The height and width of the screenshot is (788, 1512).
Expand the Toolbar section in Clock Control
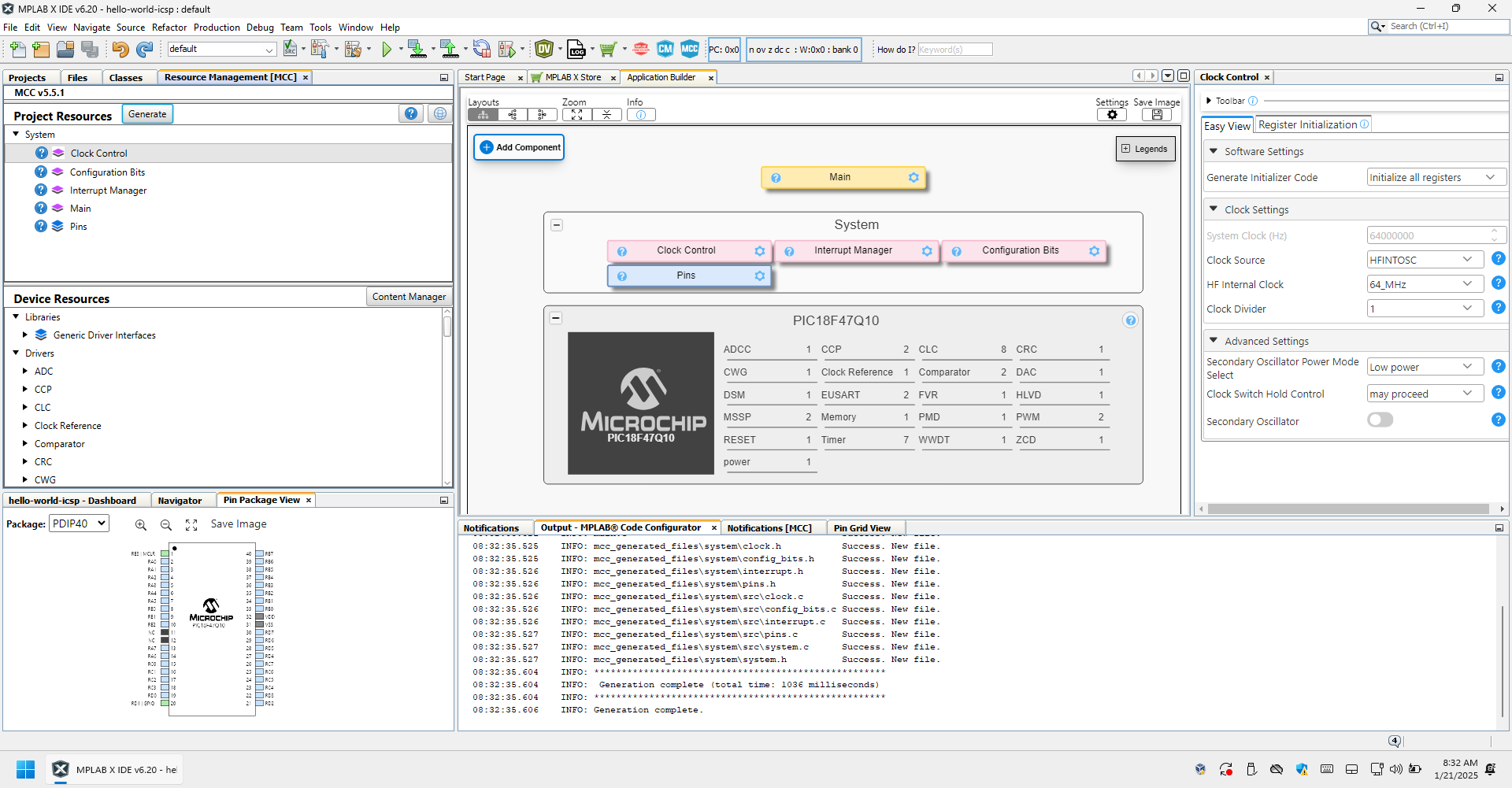pyautogui.click(x=1209, y=101)
